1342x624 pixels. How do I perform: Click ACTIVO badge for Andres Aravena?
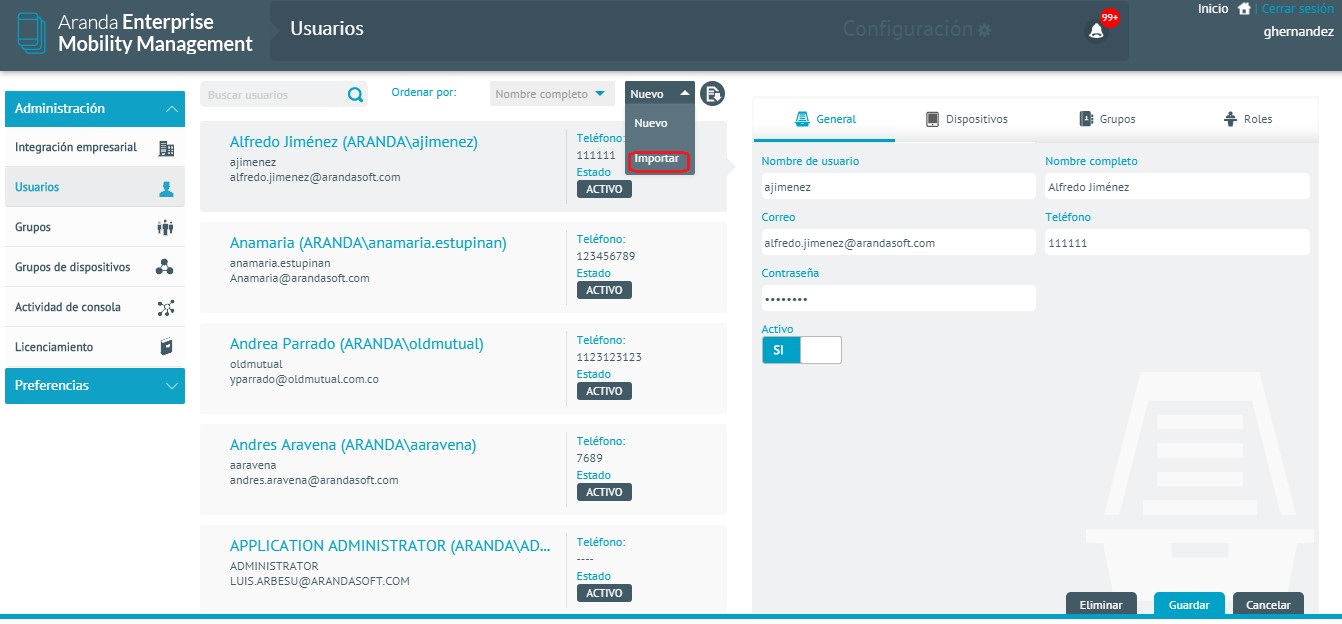tap(604, 492)
